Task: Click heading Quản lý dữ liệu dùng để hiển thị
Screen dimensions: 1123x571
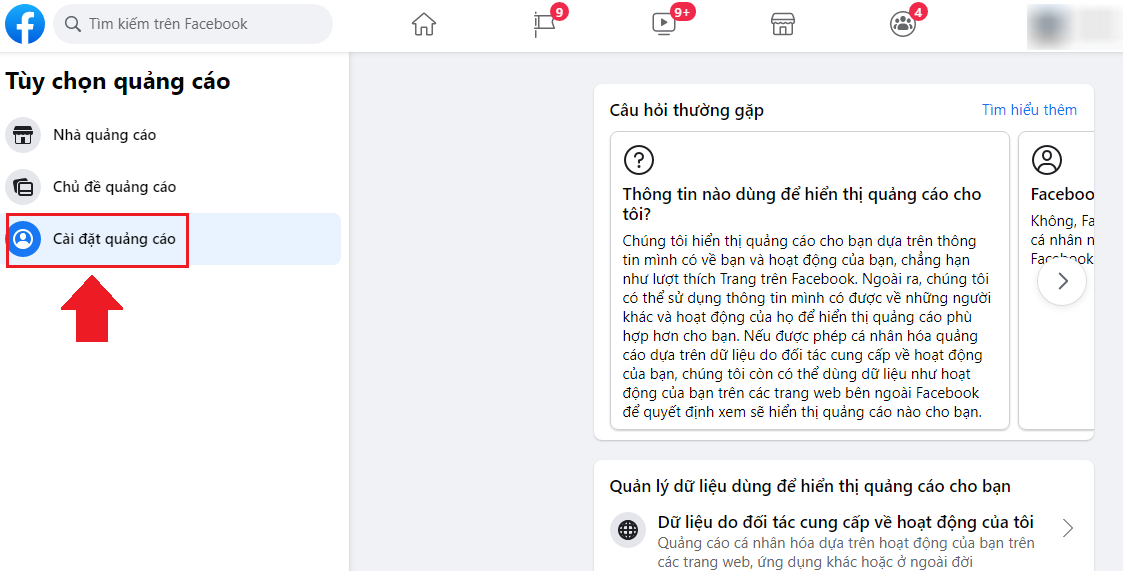Action: pos(810,486)
